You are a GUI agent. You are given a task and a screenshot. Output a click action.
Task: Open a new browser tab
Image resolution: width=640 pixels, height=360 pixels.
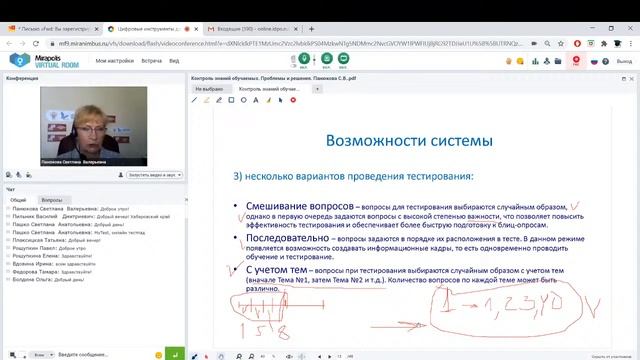click(x=311, y=29)
